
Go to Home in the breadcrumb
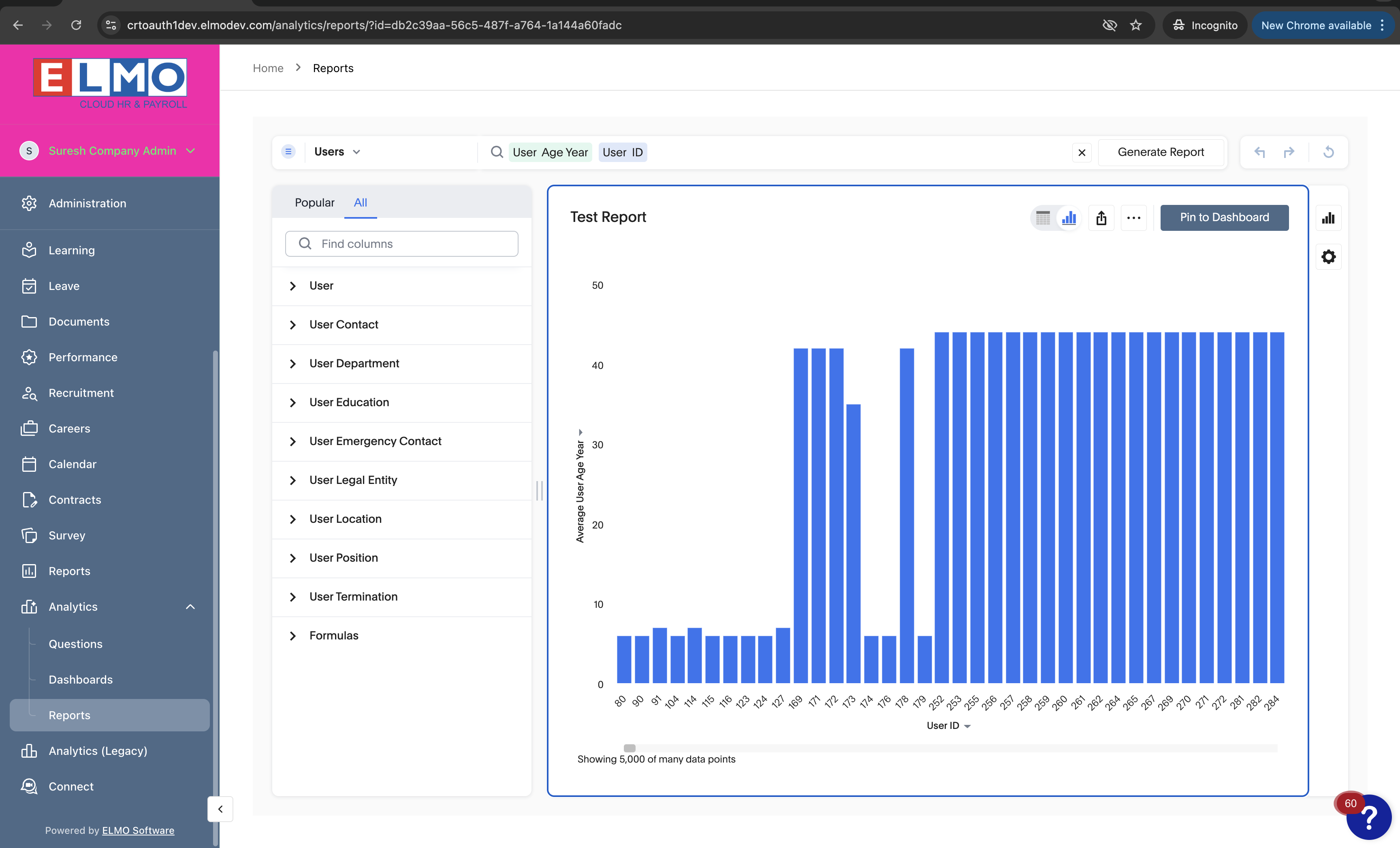pos(268,68)
